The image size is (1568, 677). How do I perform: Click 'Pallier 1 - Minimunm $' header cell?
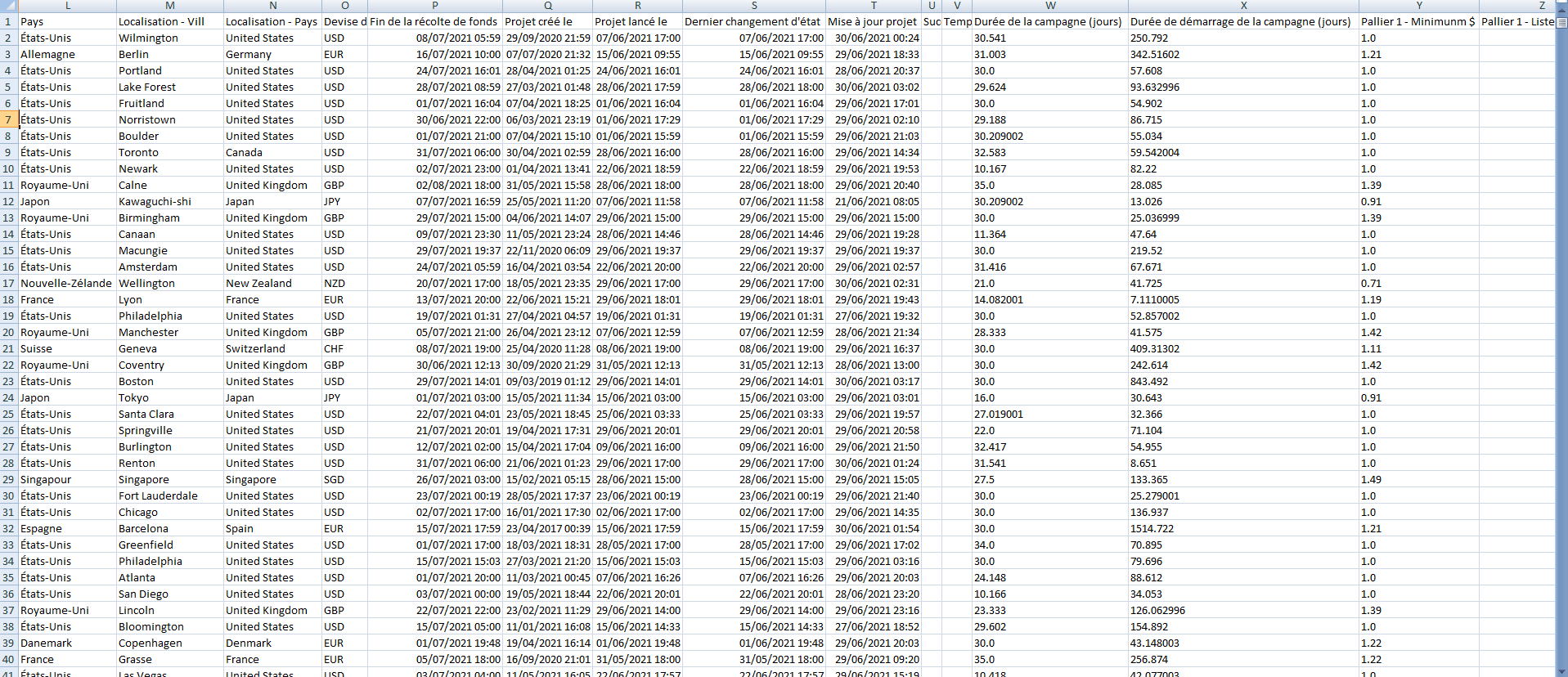(x=1419, y=21)
